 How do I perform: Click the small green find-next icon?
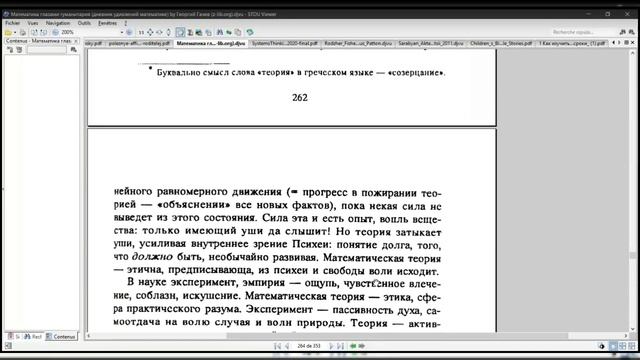pos(229,32)
